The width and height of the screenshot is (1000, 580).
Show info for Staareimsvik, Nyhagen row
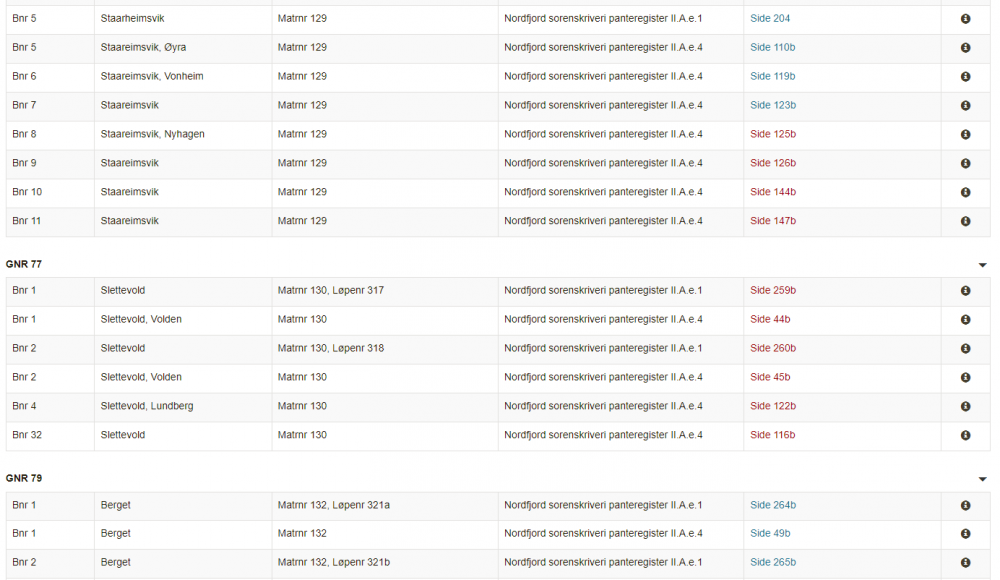[x=965, y=134]
